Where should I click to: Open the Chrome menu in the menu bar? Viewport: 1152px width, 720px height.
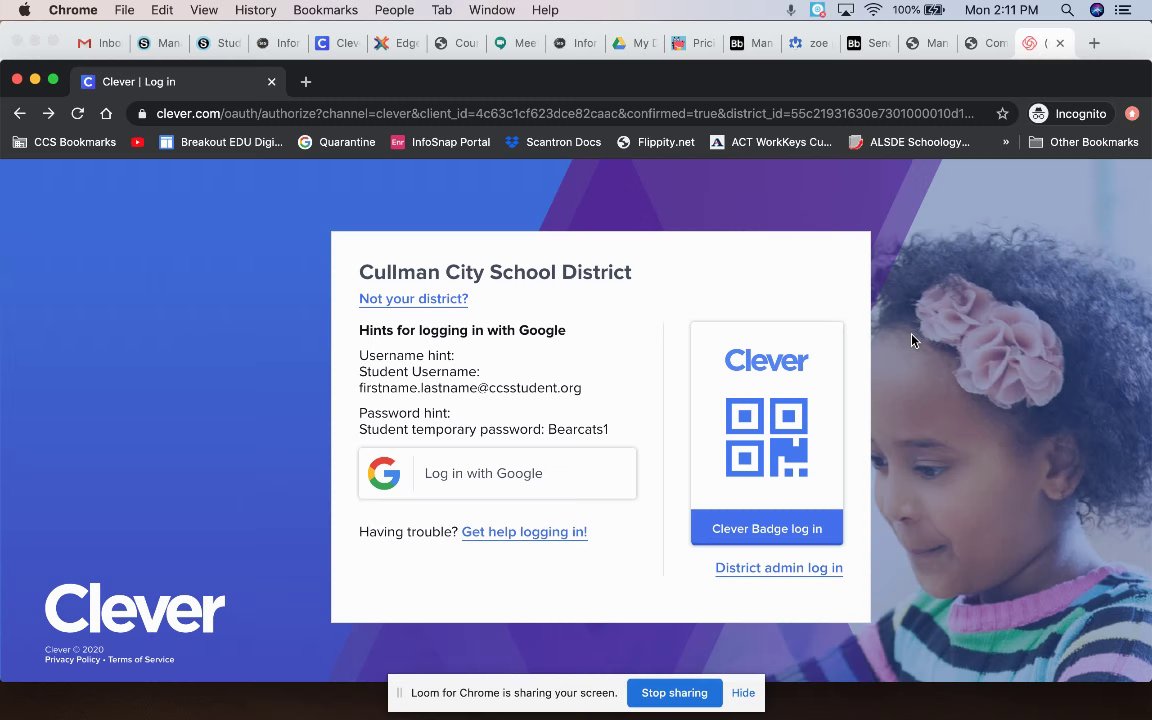coord(73,10)
